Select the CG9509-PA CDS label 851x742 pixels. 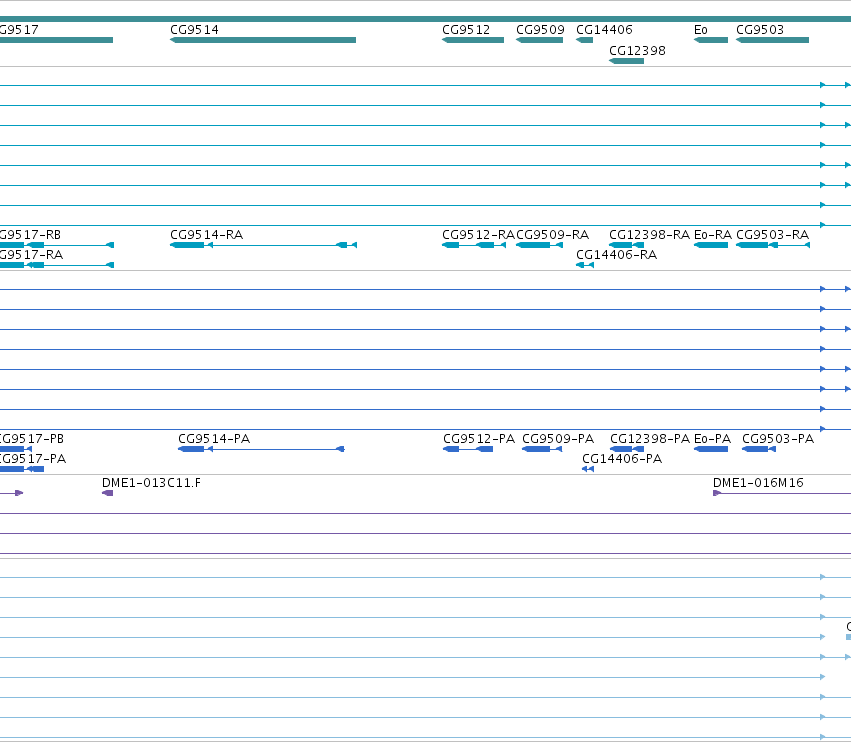pyautogui.click(x=558, y=439)
